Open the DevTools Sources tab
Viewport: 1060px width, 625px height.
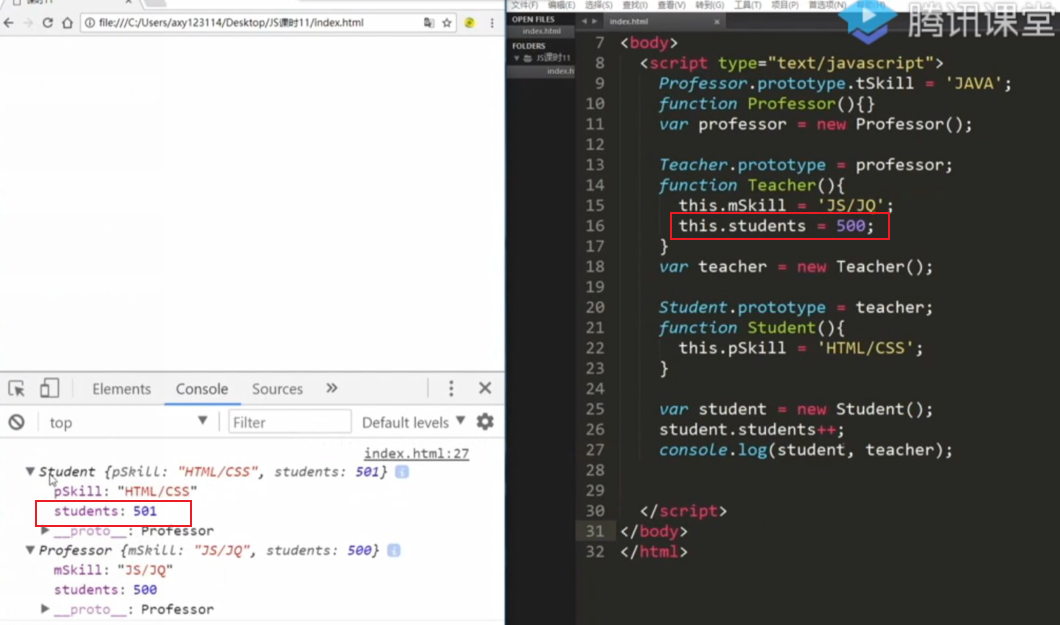(277, 389)
